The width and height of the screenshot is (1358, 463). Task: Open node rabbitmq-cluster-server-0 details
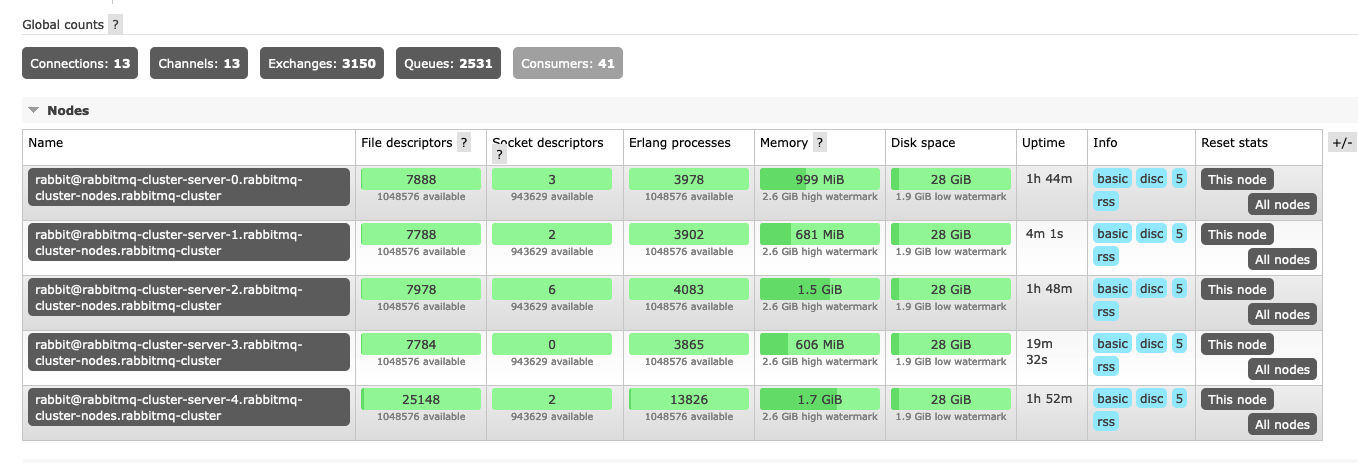click(189, 187)
